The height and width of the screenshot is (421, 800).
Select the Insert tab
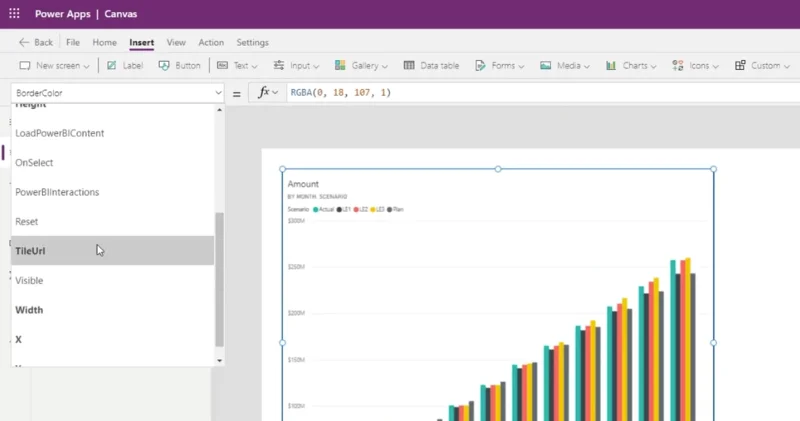tap(141, 42)
